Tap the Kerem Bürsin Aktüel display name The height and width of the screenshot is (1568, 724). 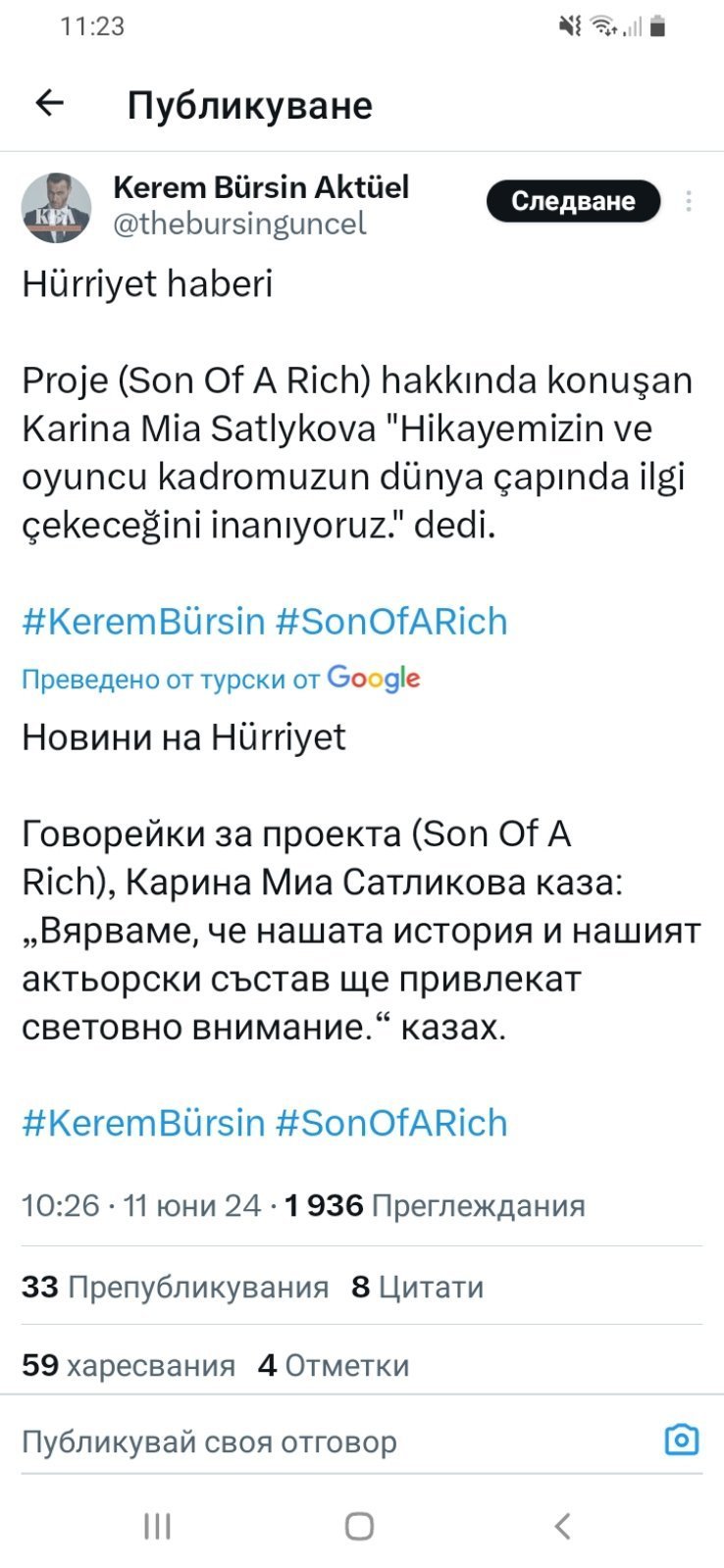tap(261, 186)
